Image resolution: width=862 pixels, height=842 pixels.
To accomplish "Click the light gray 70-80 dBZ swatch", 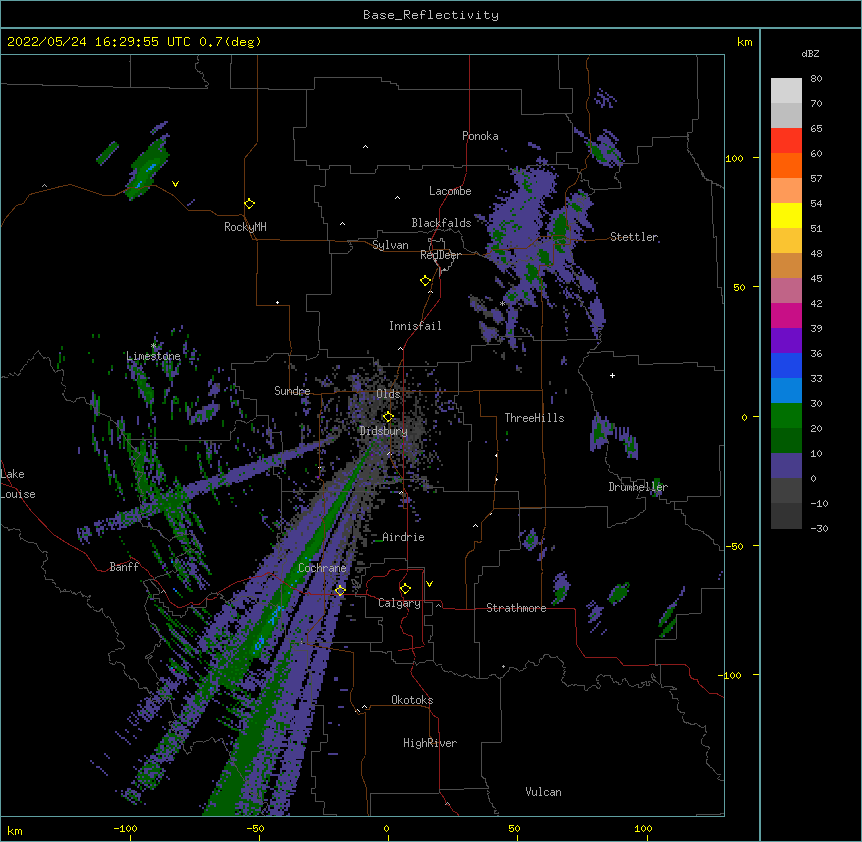I will pyautogui.click(x=786, y=91).
